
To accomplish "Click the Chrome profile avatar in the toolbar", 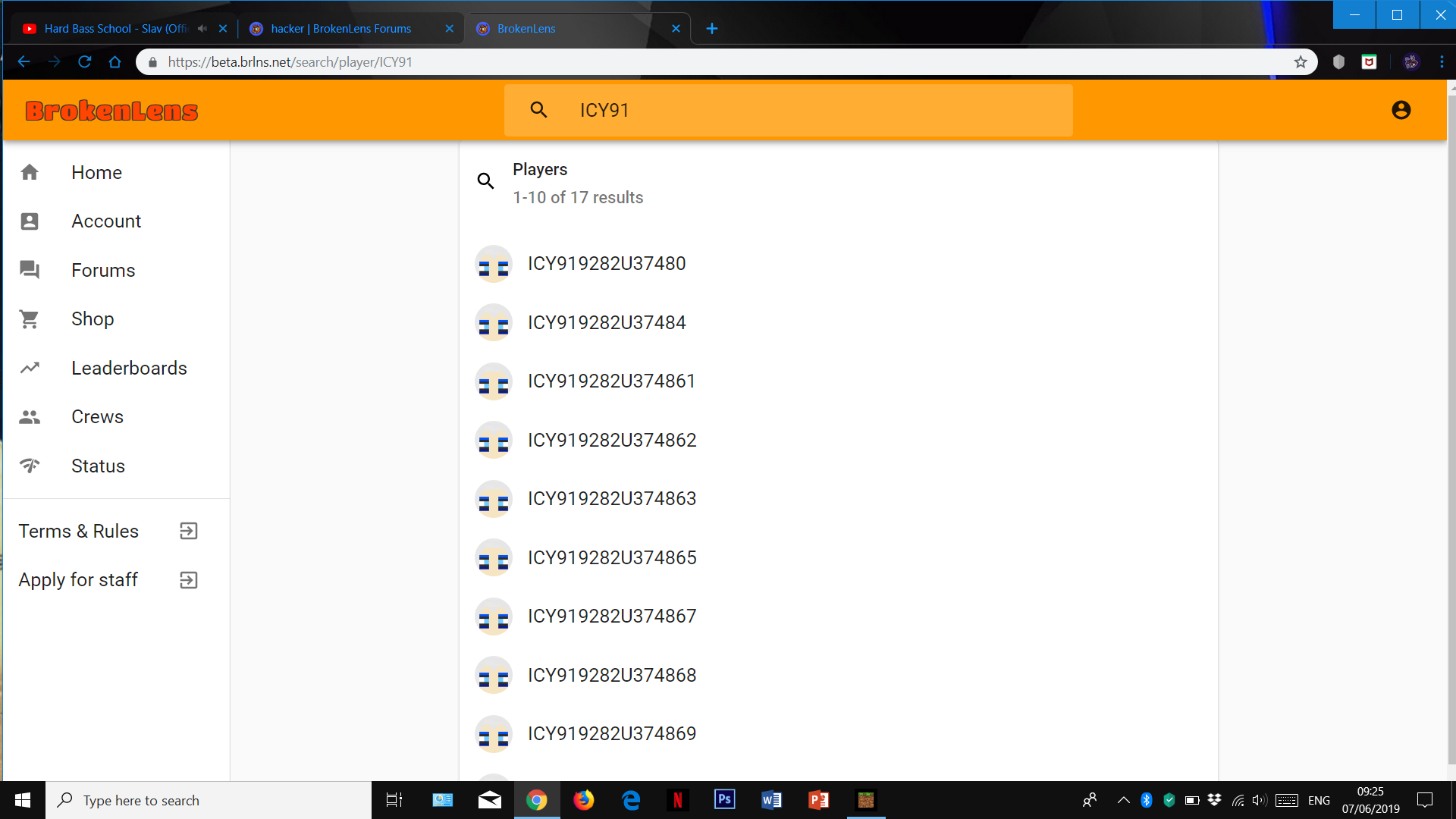I will [1411, 62].
